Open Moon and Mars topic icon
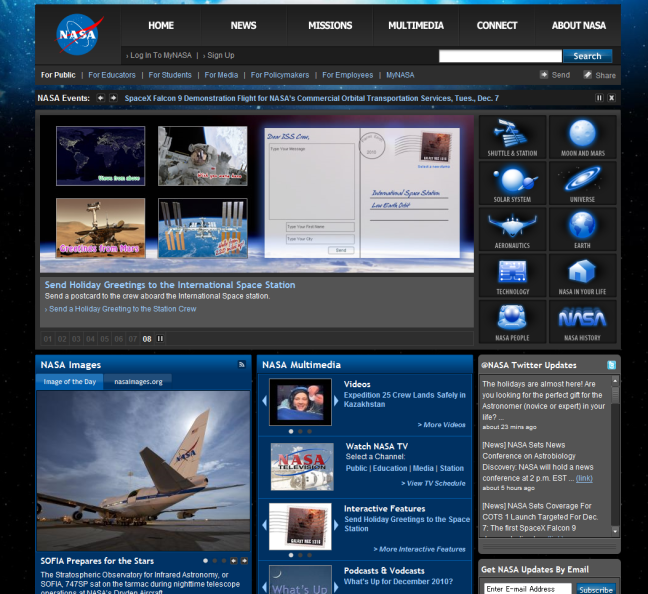 pyautogui.click(x=583, y=137)
